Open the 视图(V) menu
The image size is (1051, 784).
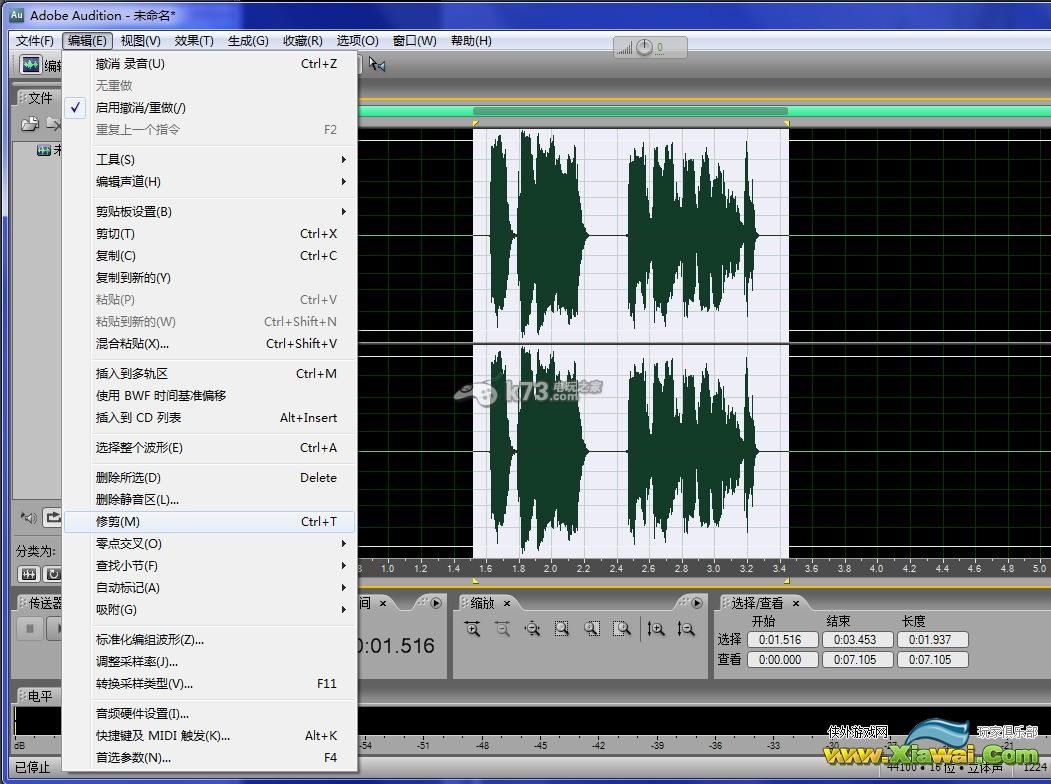click(x=141, y=41)
